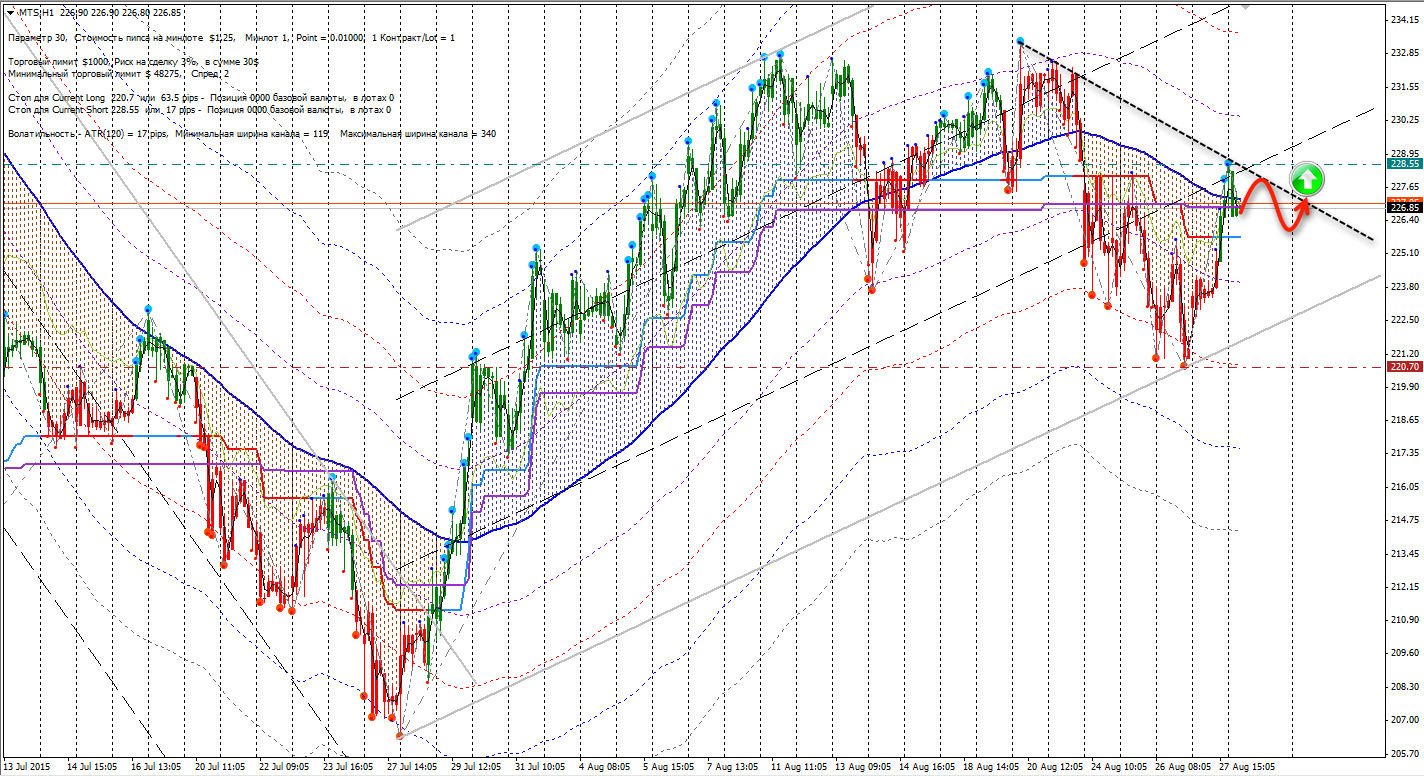
Task: Click the 231.55 price on the scale
Action: coord(1404,86)
